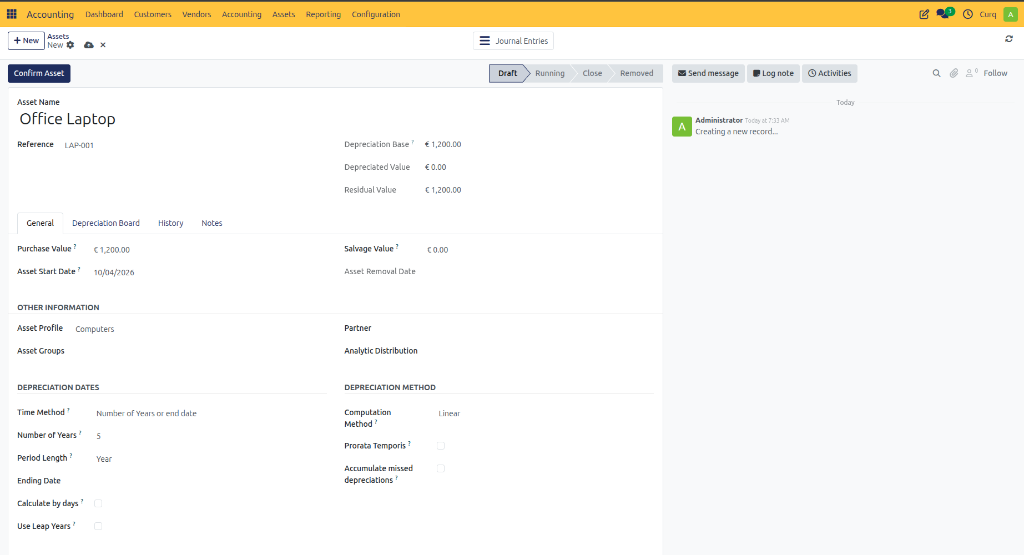Open the Reporting menu
The width and height of the screenshot is (1024, 555).
(x=323, y=14)
